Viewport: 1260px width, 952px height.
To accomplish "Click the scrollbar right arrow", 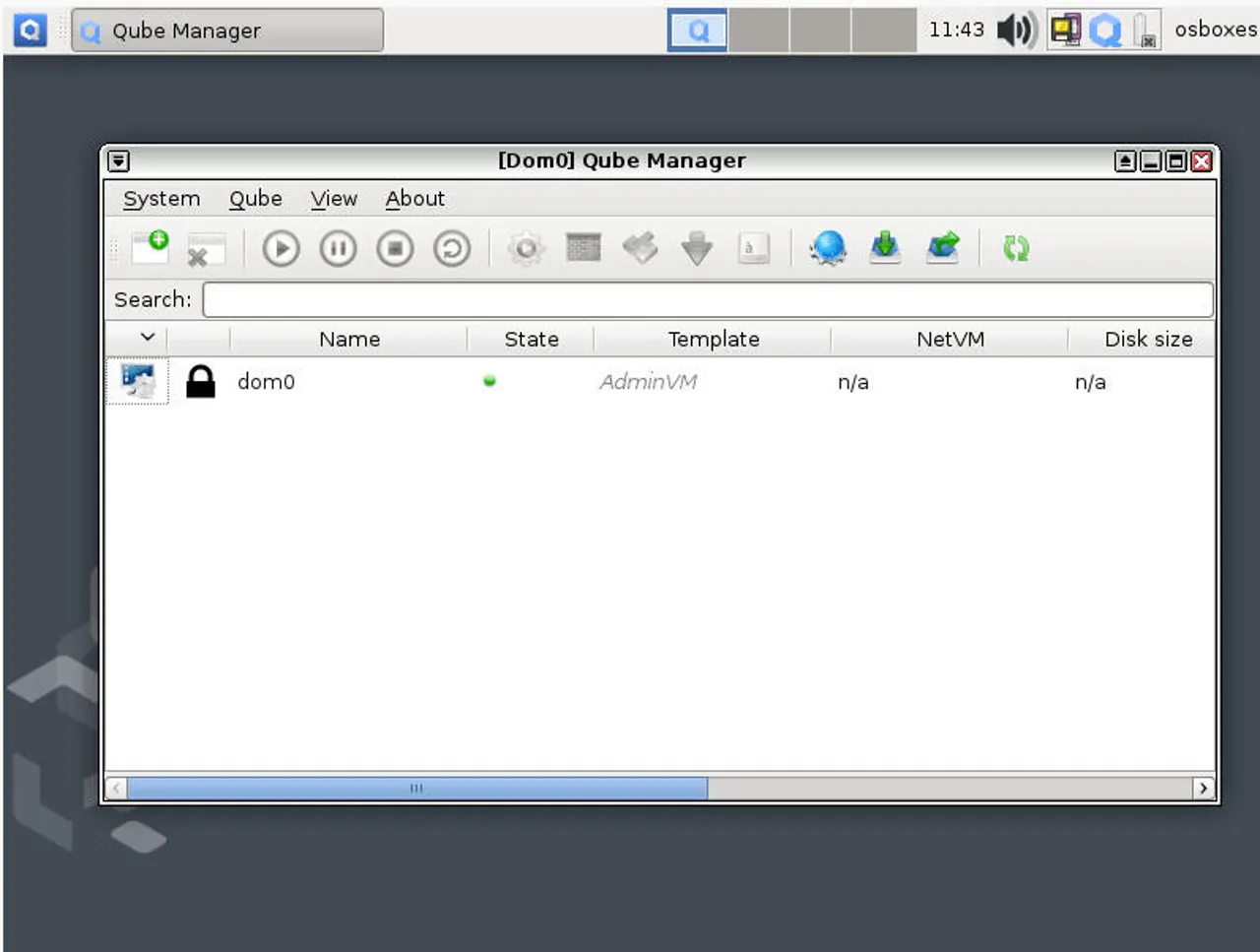I will pyautogui.click(x=1203, y=789).
